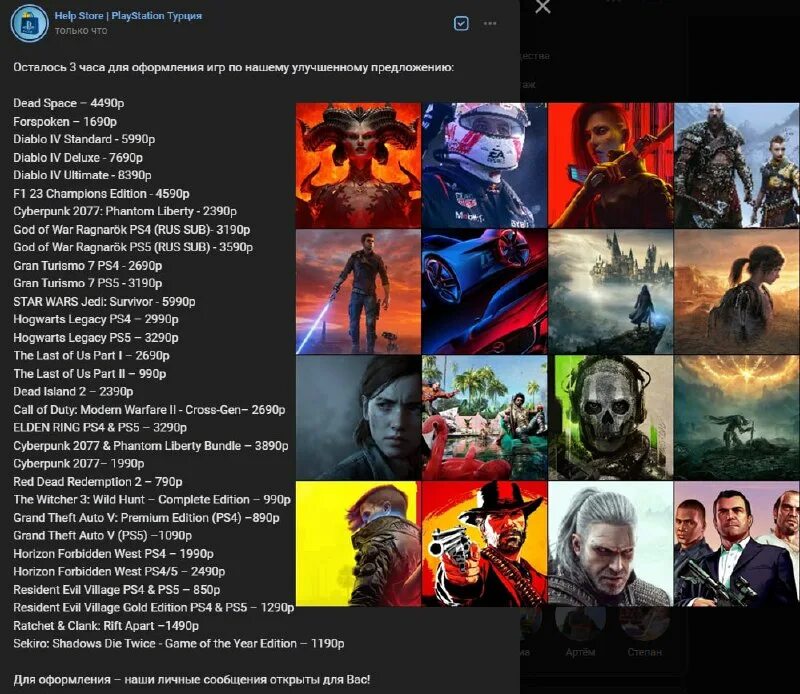
Task: Open the Diablo IV cover thumbnail
Action: pyautogui.click(x=358, y=165)
